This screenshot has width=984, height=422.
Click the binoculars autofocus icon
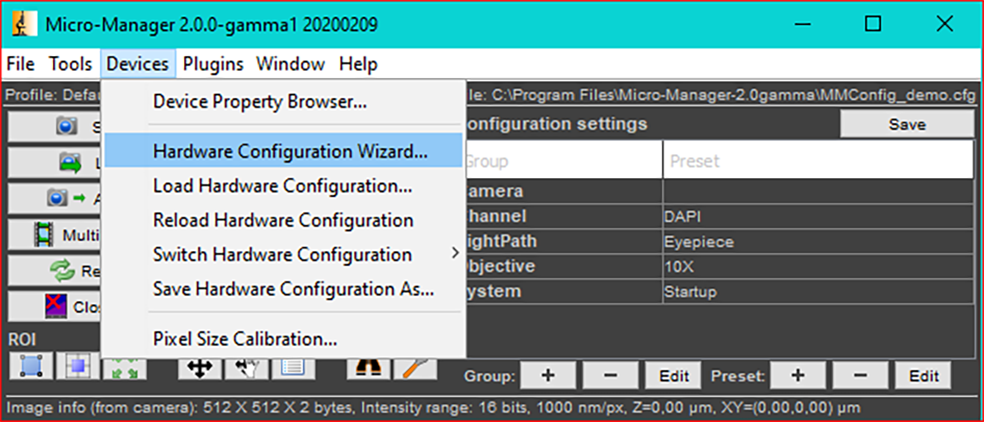pos(367,367)
